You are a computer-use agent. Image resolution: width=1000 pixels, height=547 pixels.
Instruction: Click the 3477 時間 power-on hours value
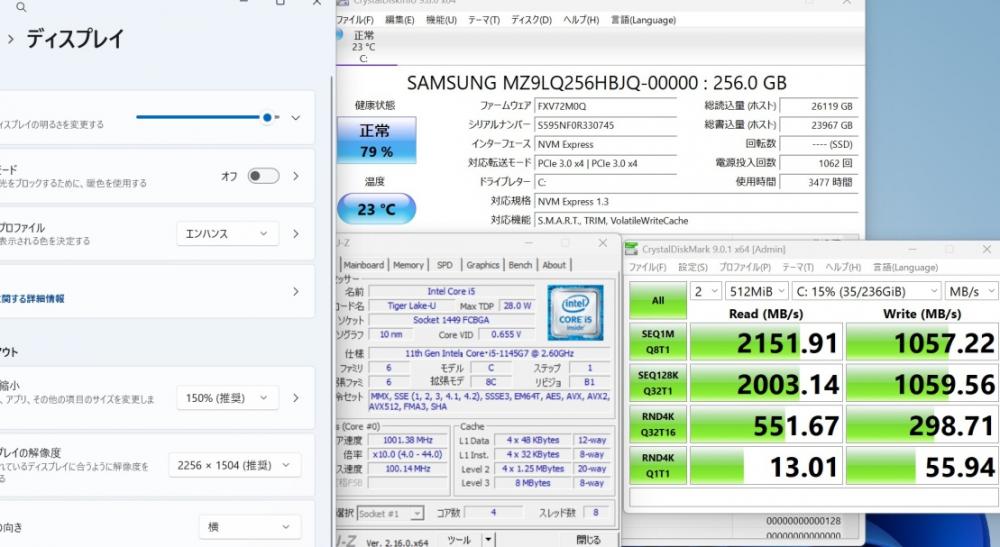click(818, 182)
